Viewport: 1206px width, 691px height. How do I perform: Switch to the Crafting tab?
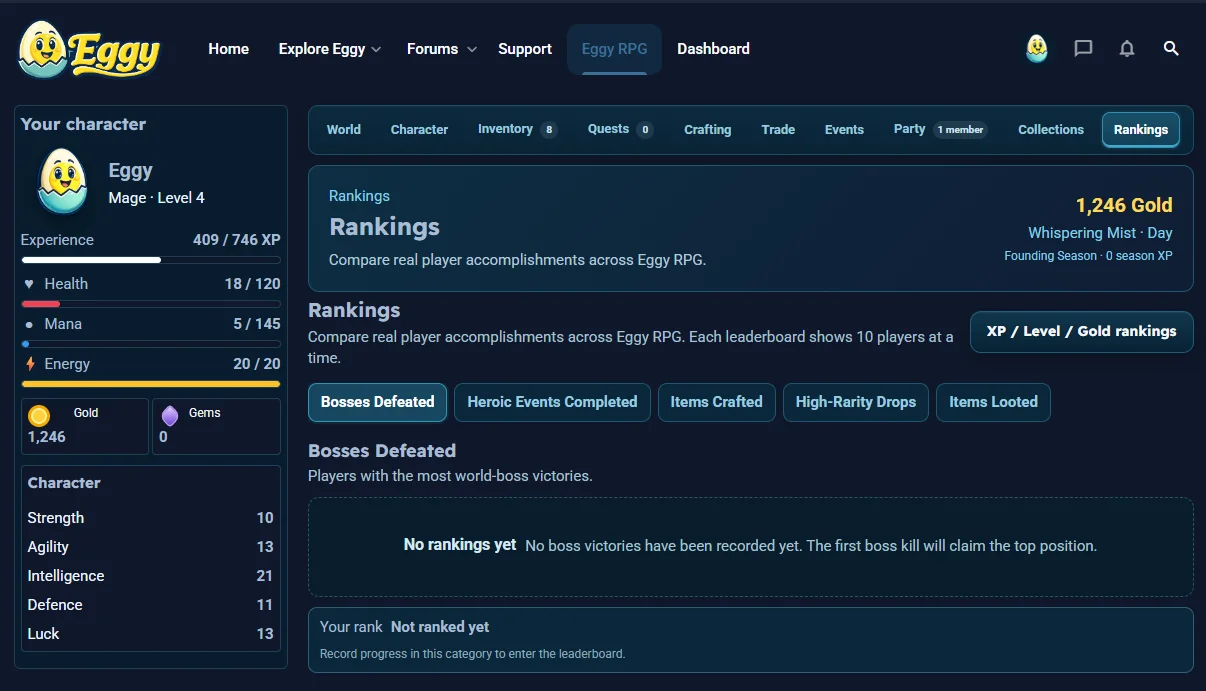point(708,129)
